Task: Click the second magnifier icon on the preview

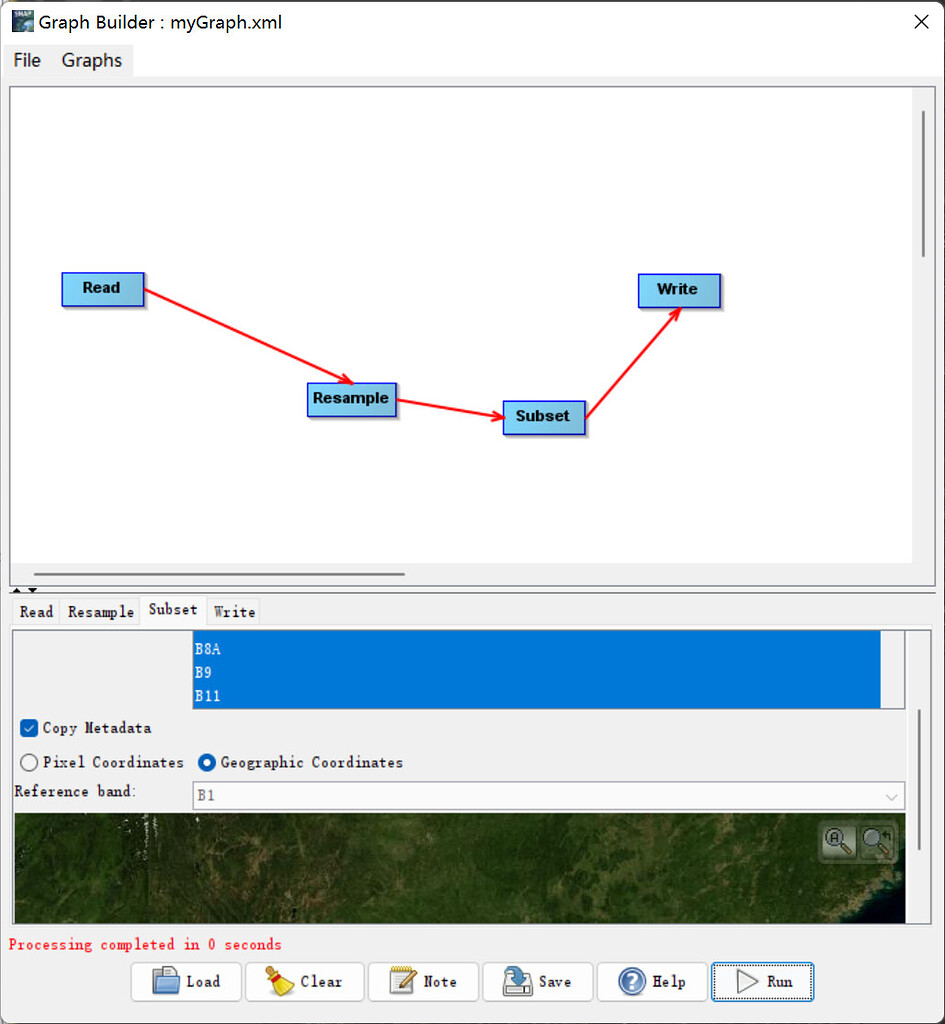Action: tap(877, 842)
